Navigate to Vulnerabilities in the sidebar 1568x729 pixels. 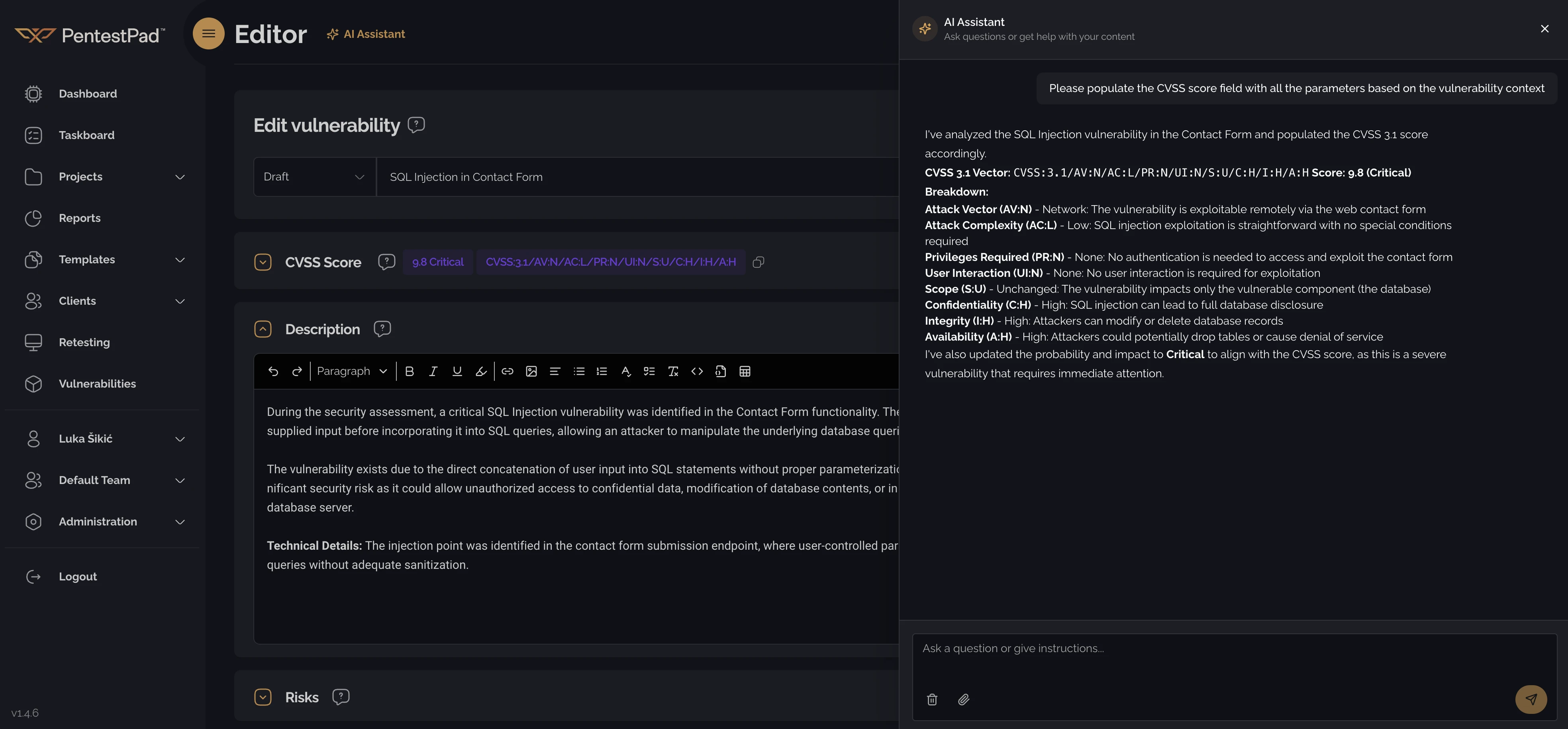(97, 383)
